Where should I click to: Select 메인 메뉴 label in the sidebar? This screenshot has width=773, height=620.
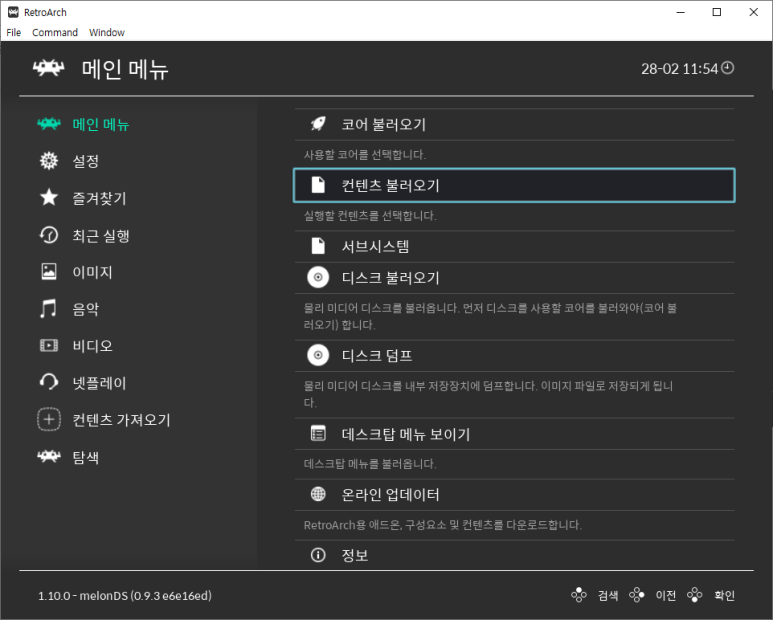coord(101,124)
